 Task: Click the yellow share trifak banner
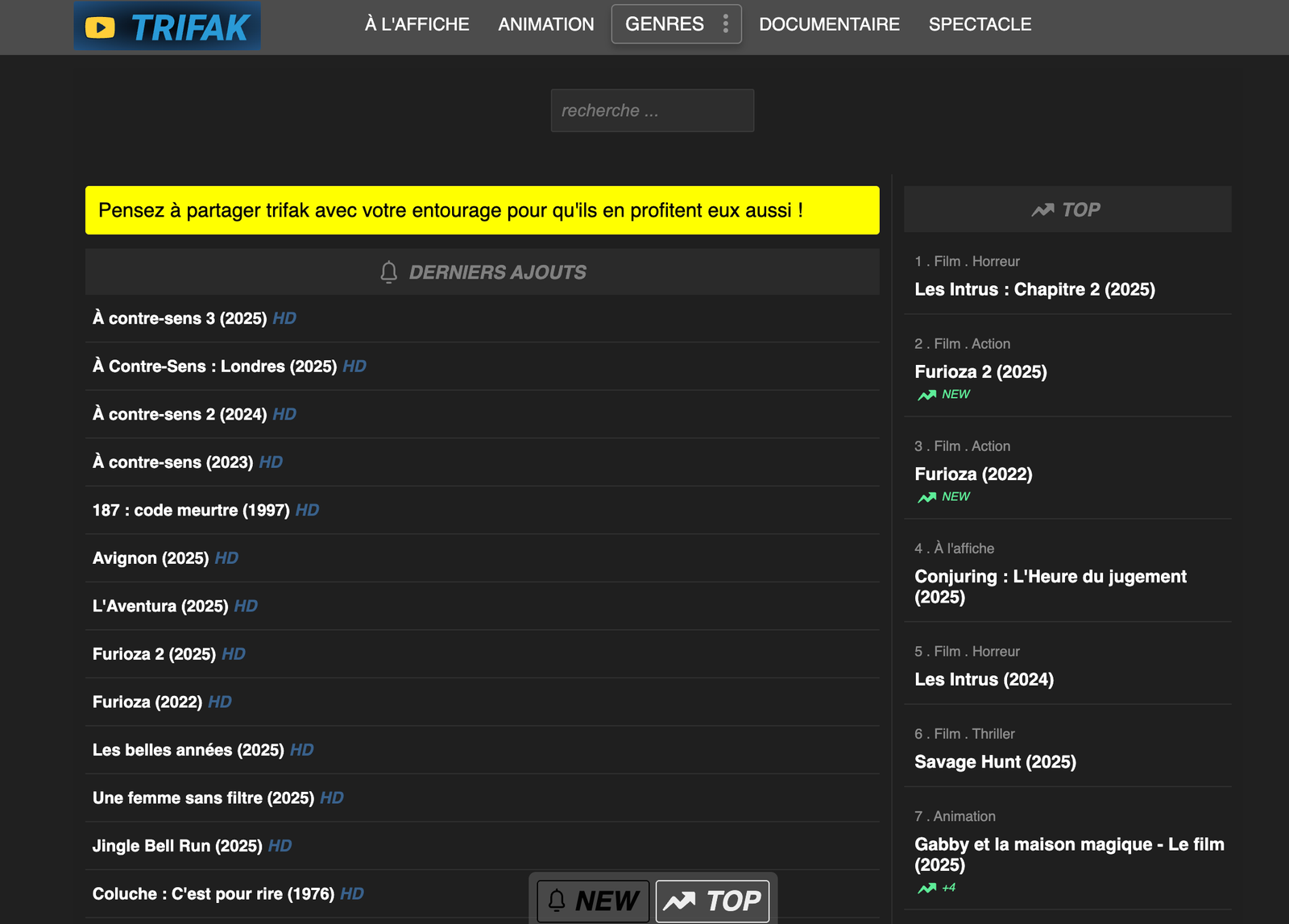coord(482,210)
